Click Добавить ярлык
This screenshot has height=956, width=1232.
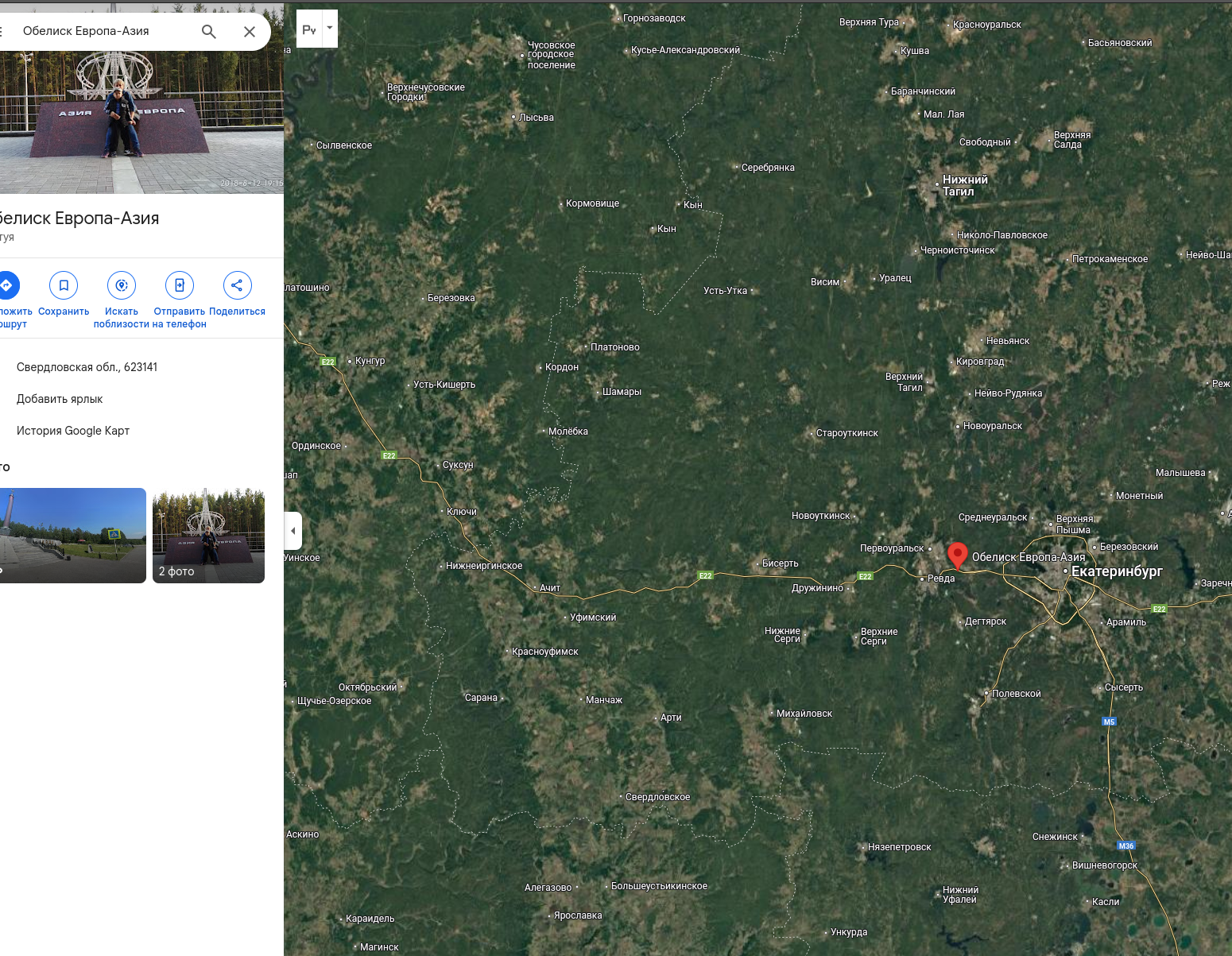[x=60, y=399]
